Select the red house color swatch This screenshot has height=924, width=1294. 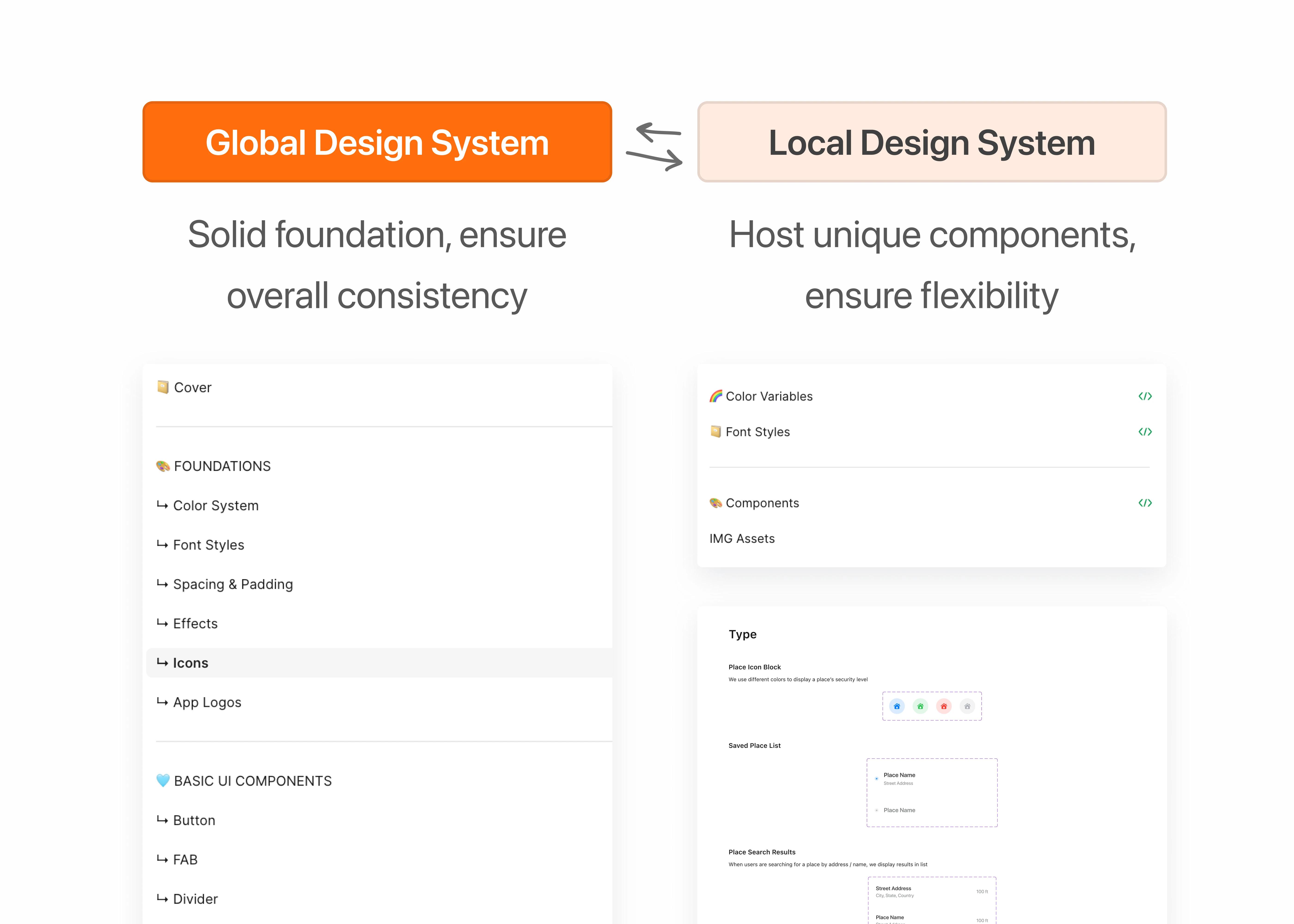943,706
